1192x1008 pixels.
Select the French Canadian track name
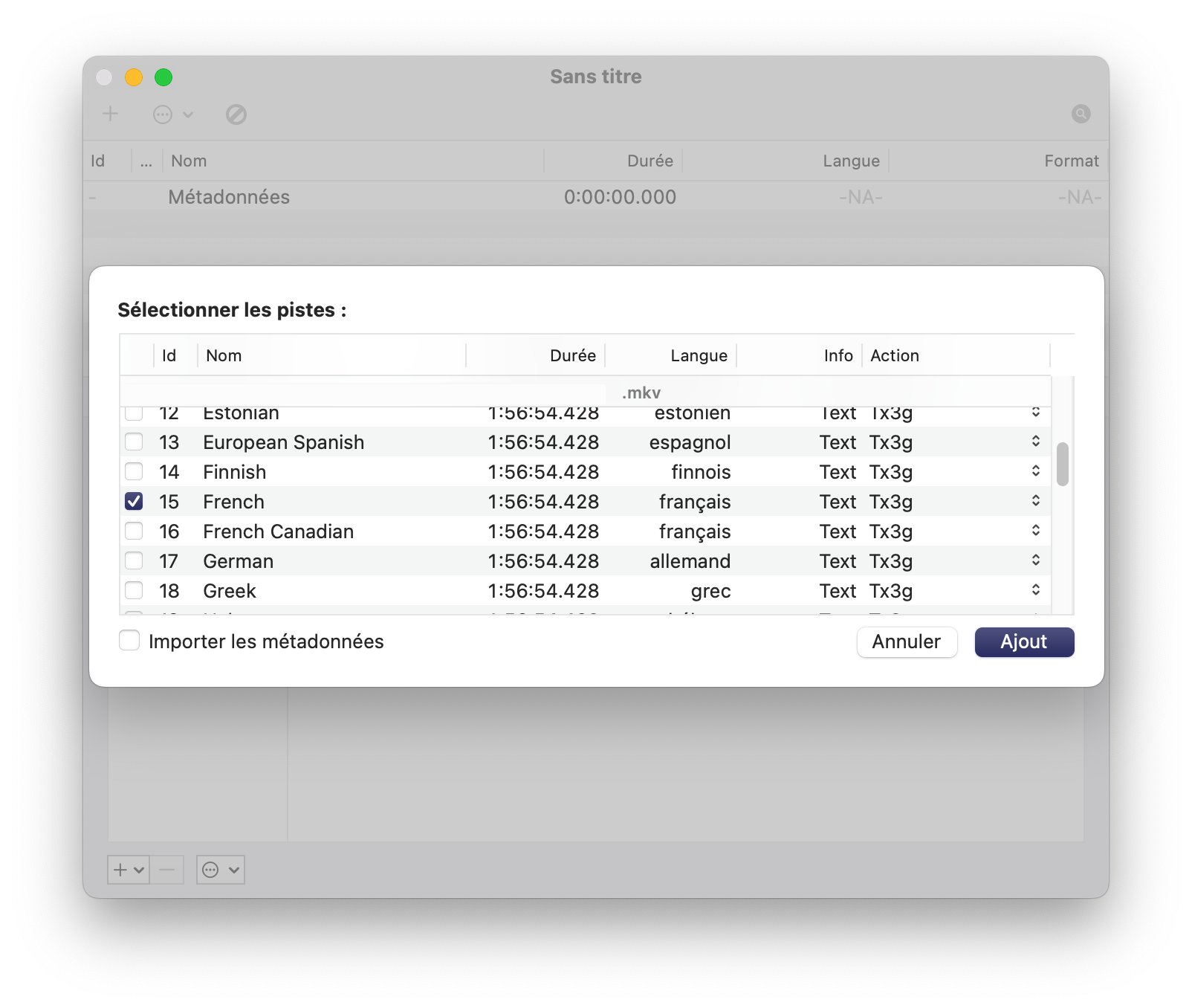(x=279, y=532)
